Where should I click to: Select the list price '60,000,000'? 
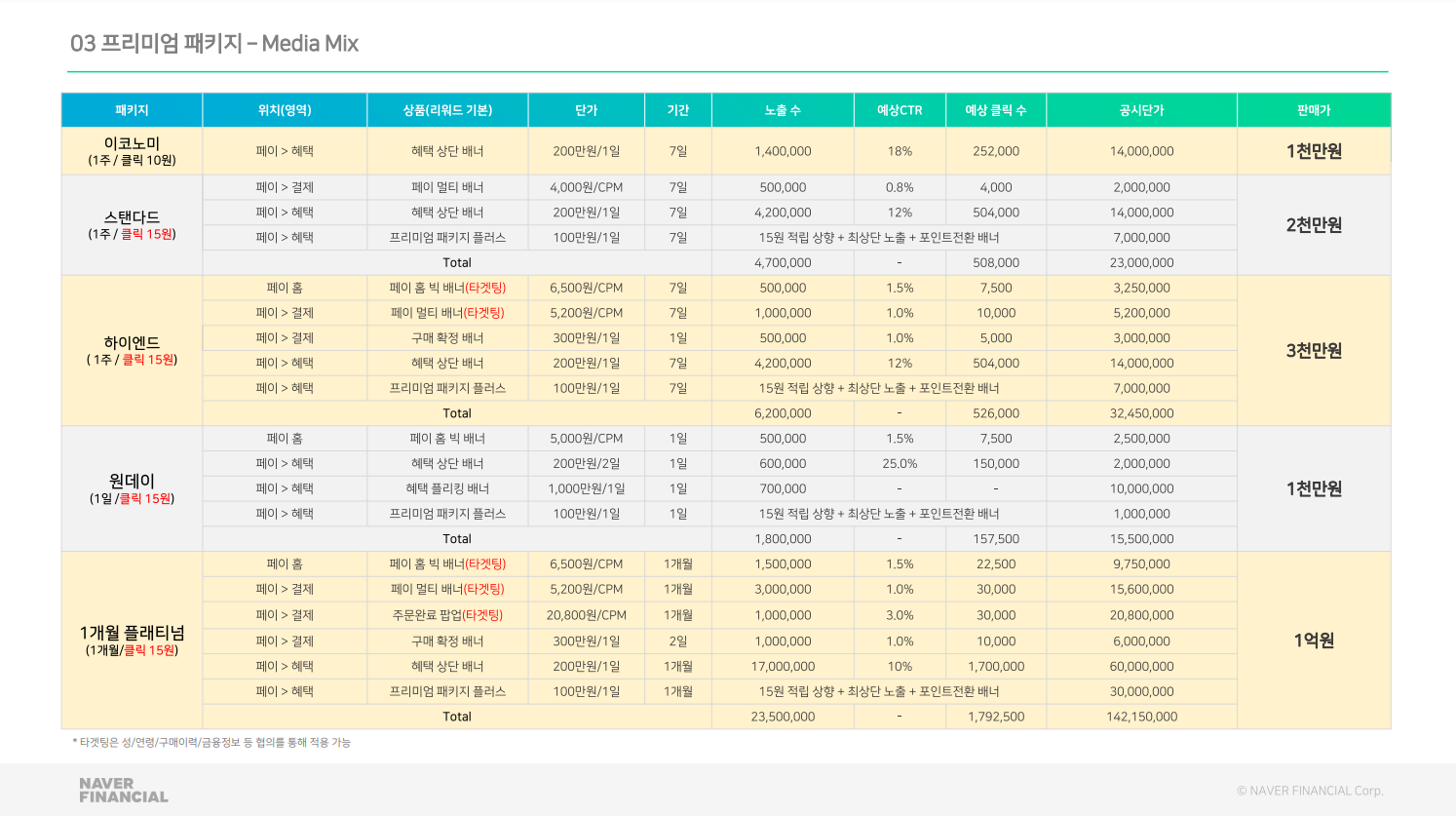(1141, 667)
